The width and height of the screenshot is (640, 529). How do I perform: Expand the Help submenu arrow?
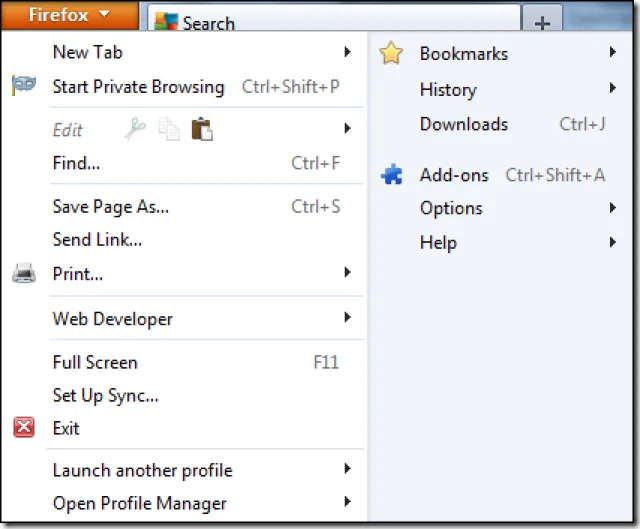point(612,242)
